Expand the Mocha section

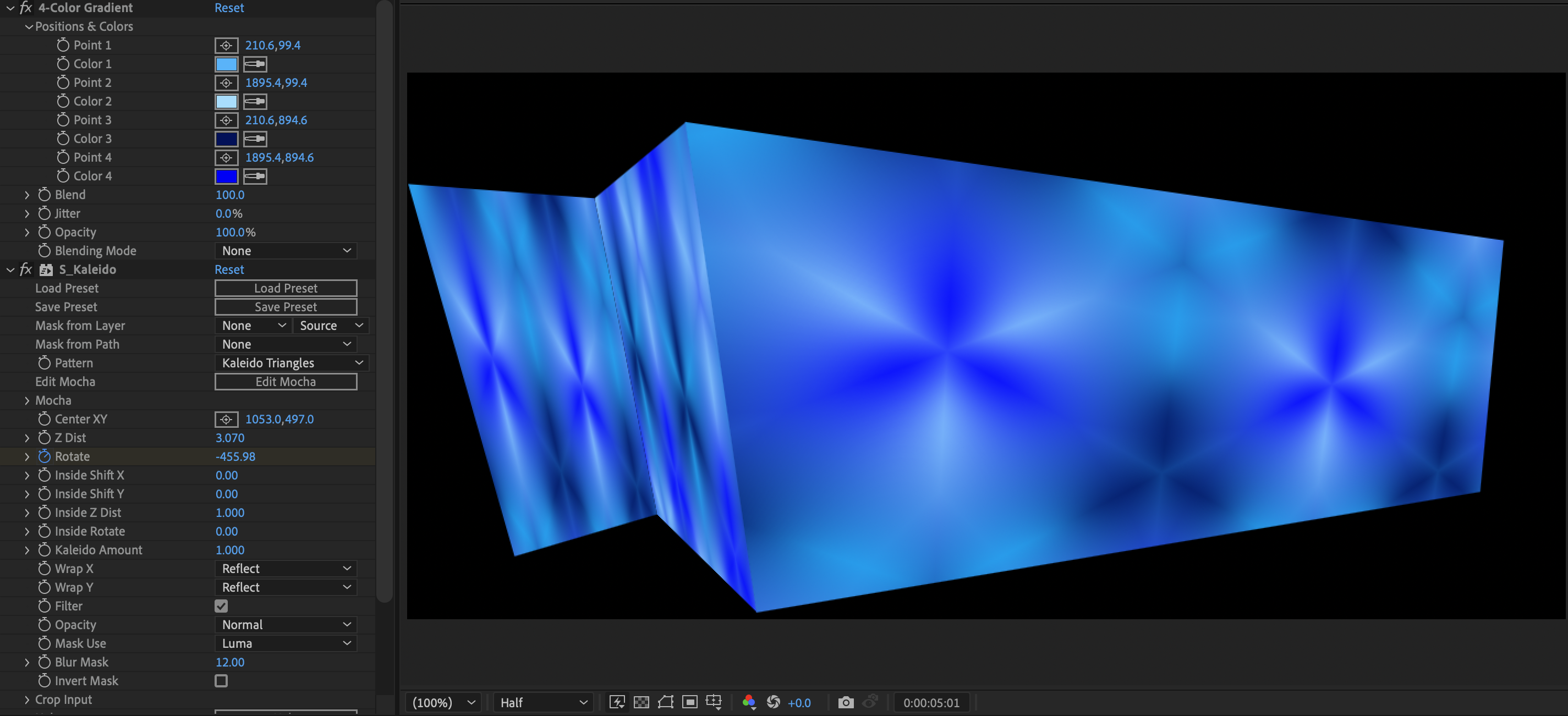click(27, 400)
